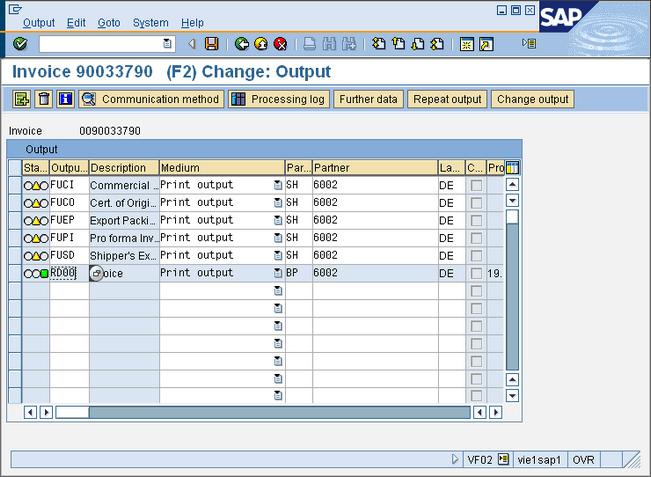651x477 pixels.
Task: Toggle the checkbox in the RD00 row
Action: tap(476, 273)
